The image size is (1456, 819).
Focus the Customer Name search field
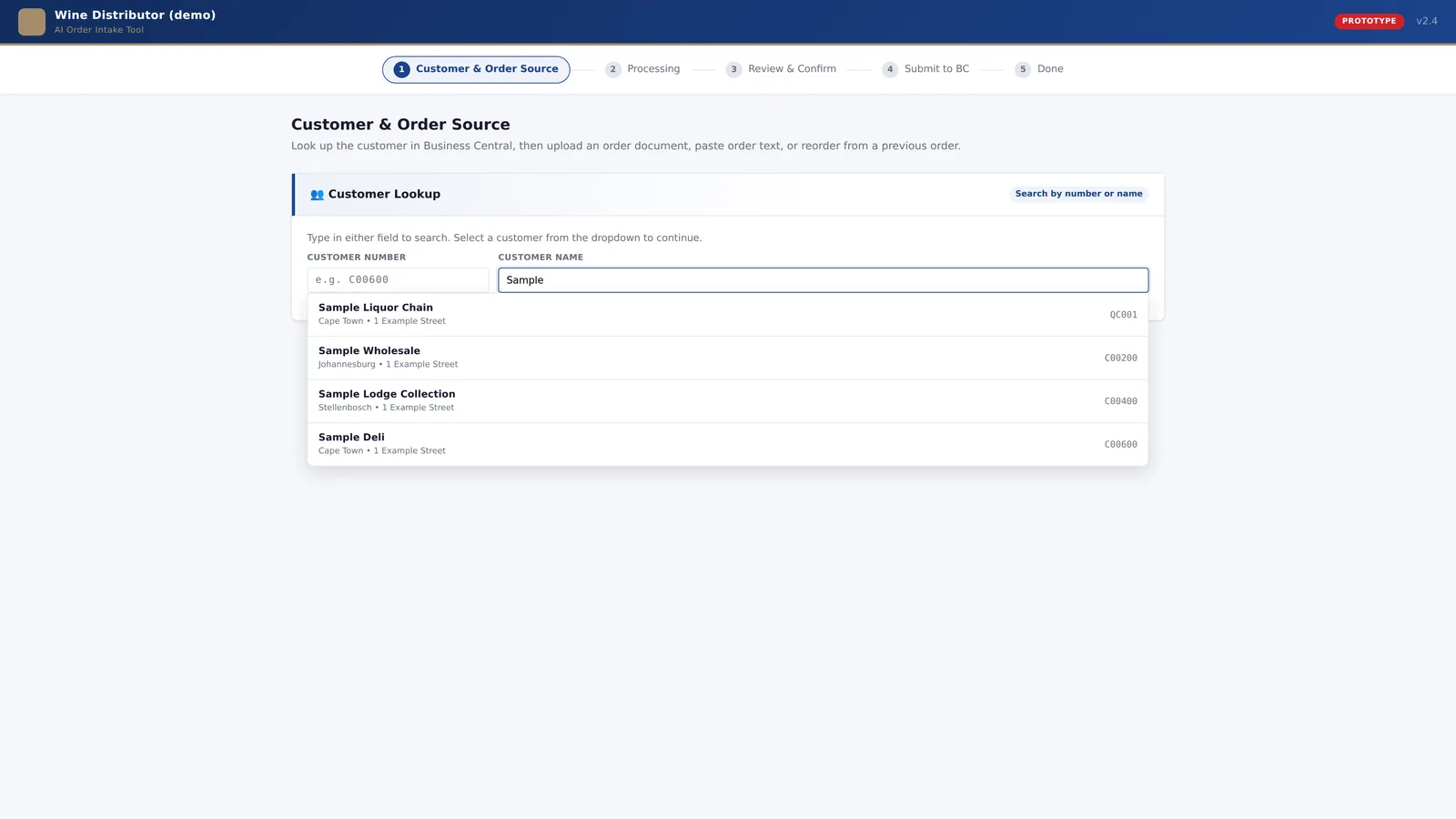coord(823,280)
